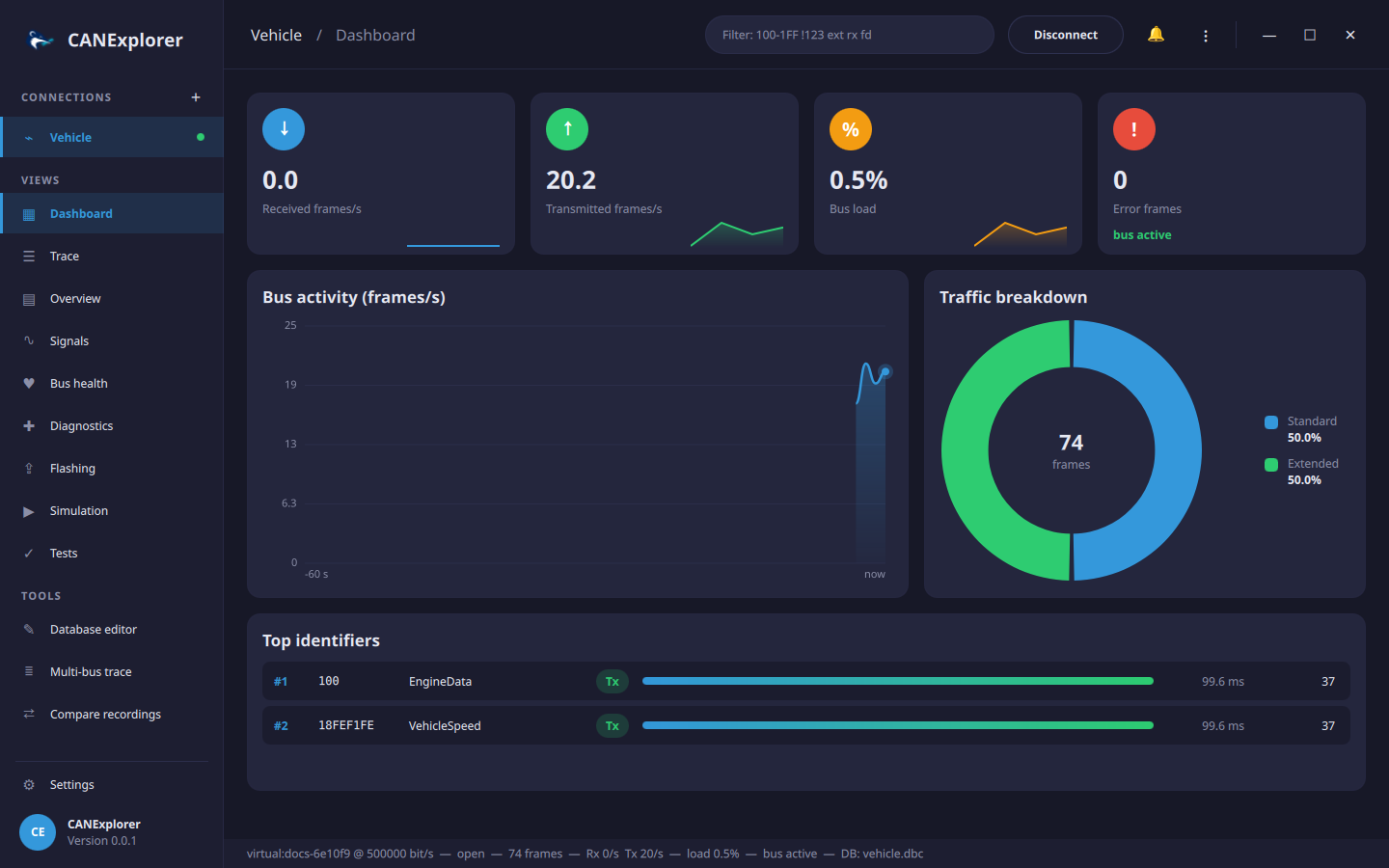The image size is (1389, 868).
Task: Add a new connection with plus icon
Action: [196, 97]
